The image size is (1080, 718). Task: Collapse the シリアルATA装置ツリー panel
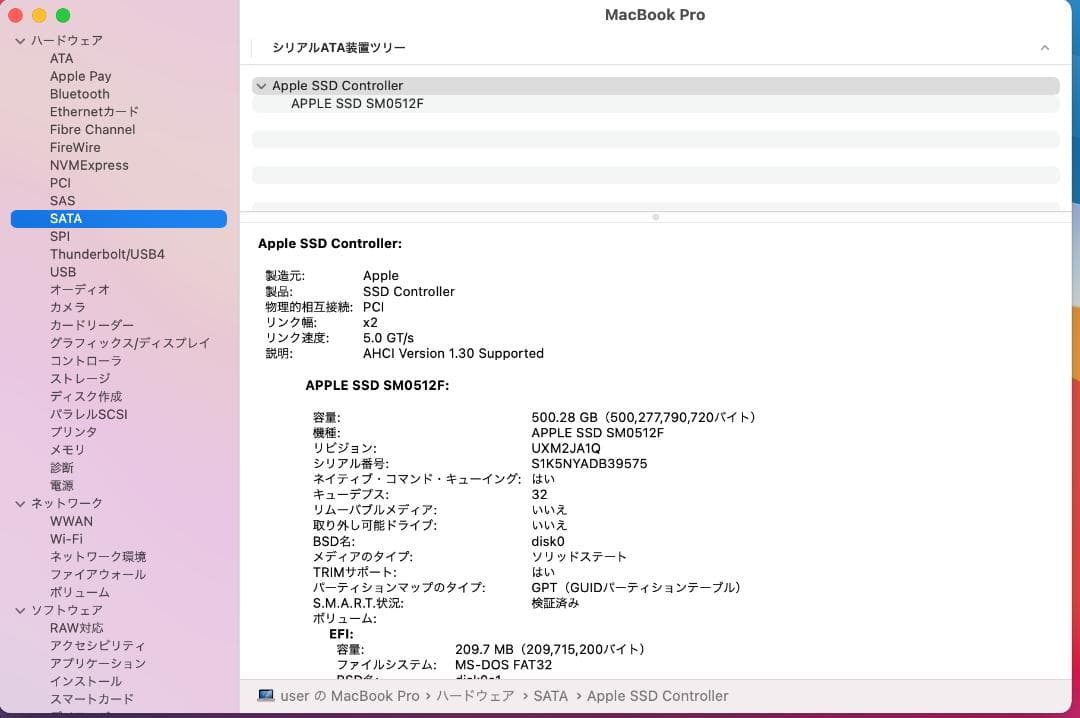pos(1045,47)
